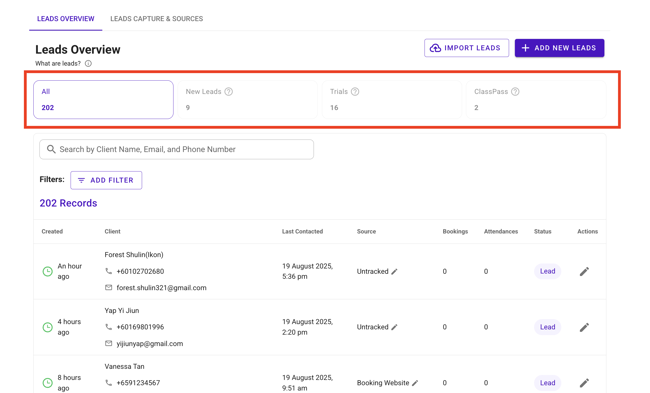Click the New Leads help question icon
Image resolution: width=650 pixels, height=393 pixels.
(228, 92)
